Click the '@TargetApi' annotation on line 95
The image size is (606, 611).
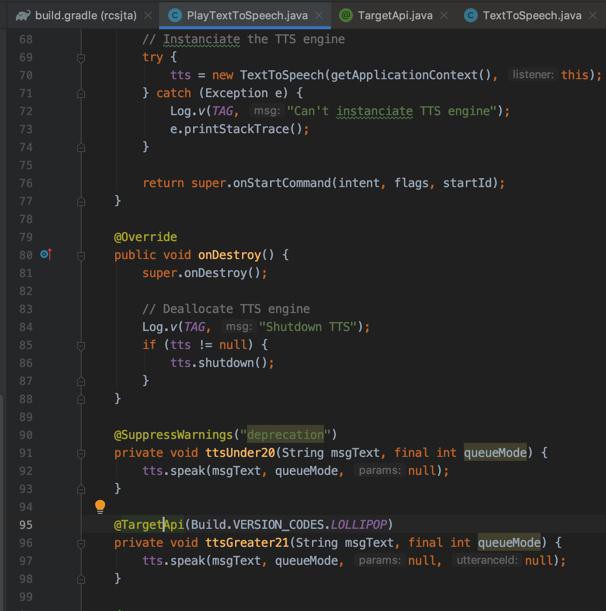click(149, 524)
